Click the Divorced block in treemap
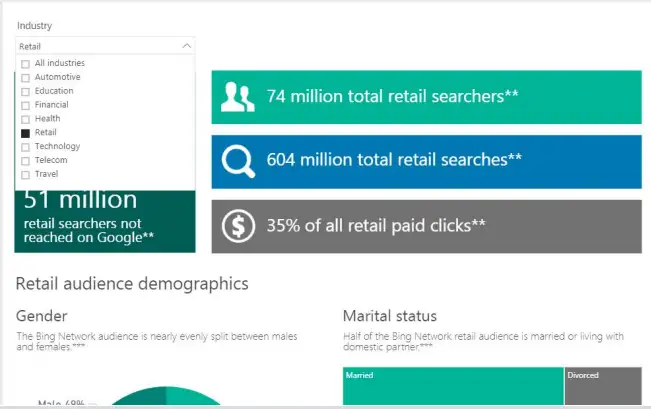 pos(603,386)
